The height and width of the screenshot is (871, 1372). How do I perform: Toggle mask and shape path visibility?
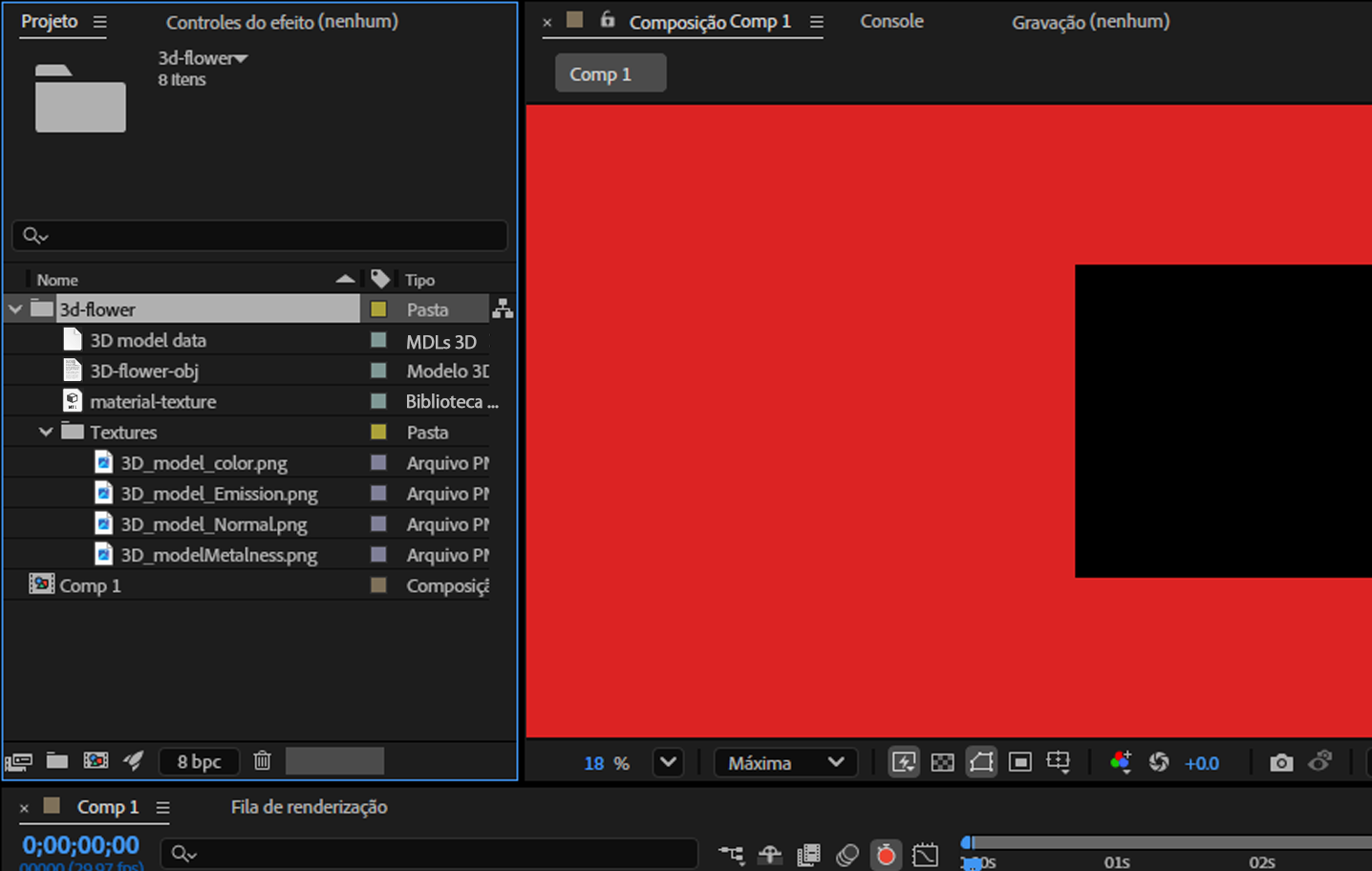981,763
